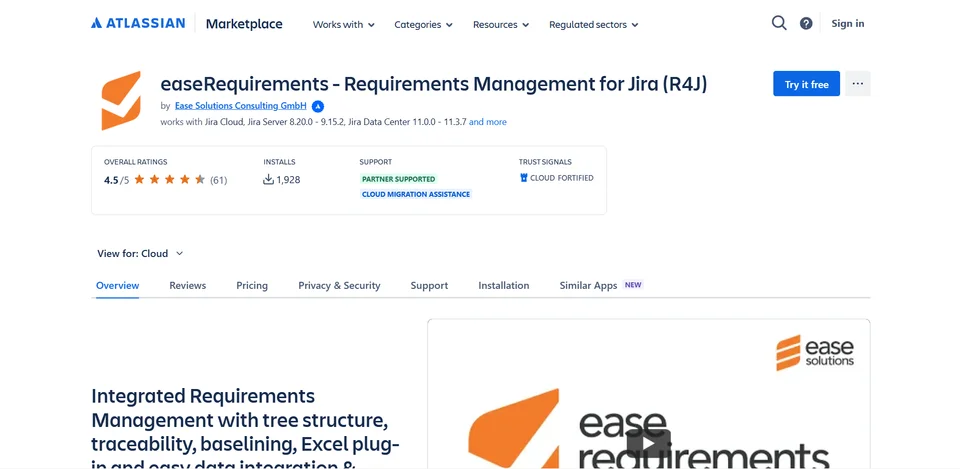
Task: Switch to the Reviews tab
Action: (187, 285)
